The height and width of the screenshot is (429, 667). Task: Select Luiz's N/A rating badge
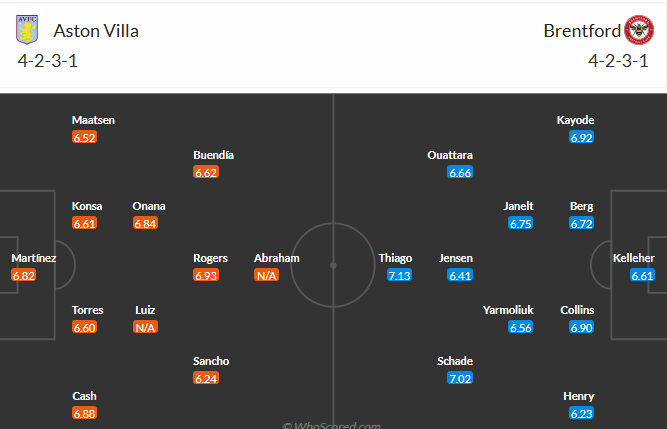tap(145, 327)
